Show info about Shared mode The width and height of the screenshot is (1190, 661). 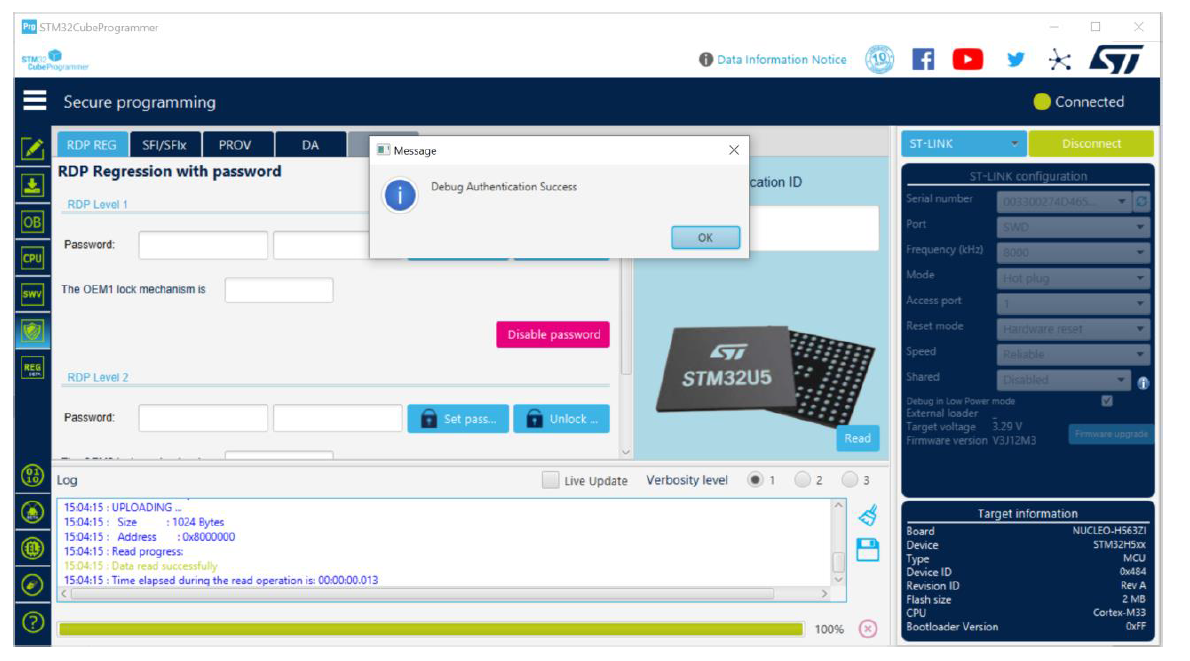point(1143,383)
